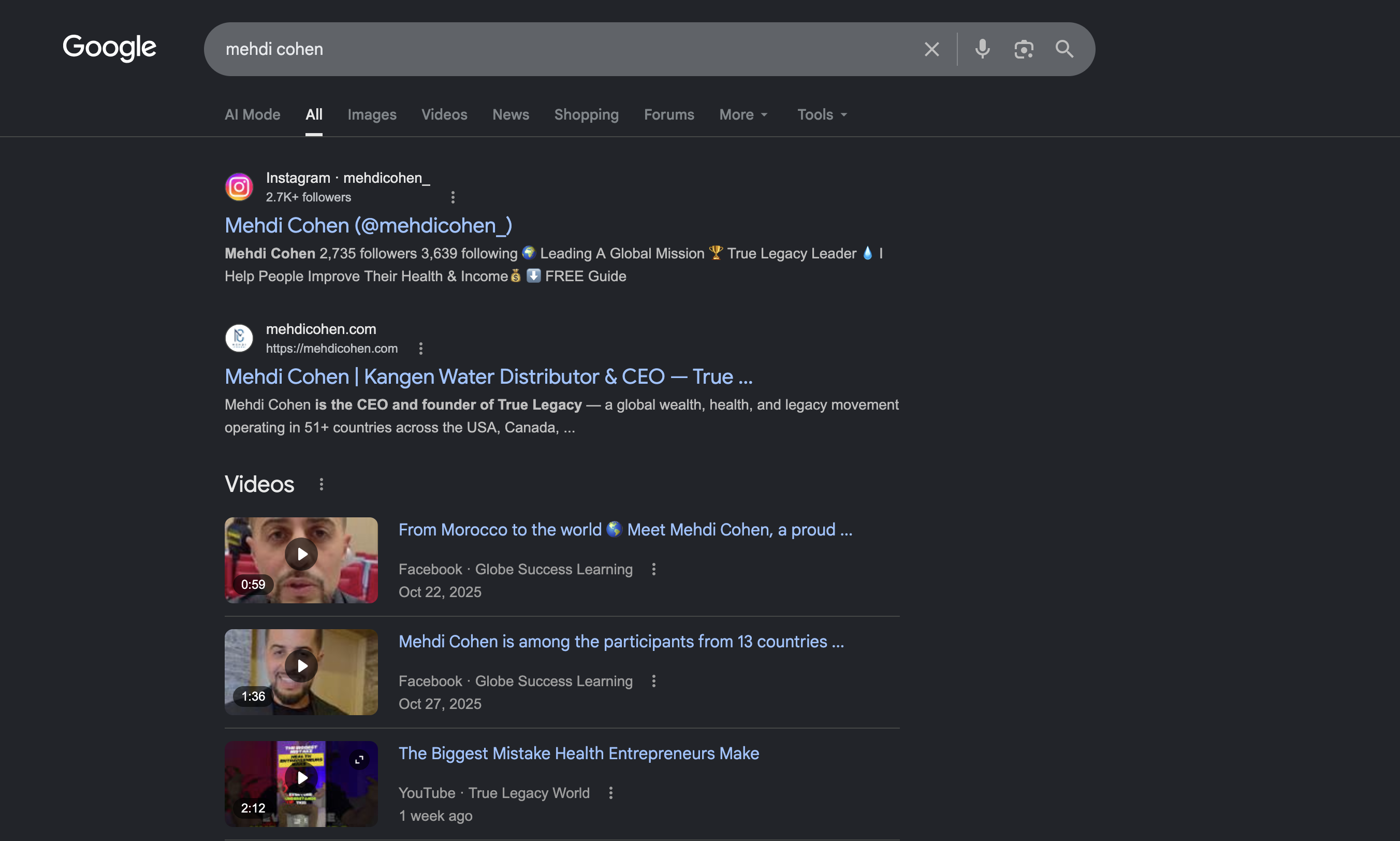
Task: Open Instagram favicon for mehdicohen_ result
Action: click(239, 187)
